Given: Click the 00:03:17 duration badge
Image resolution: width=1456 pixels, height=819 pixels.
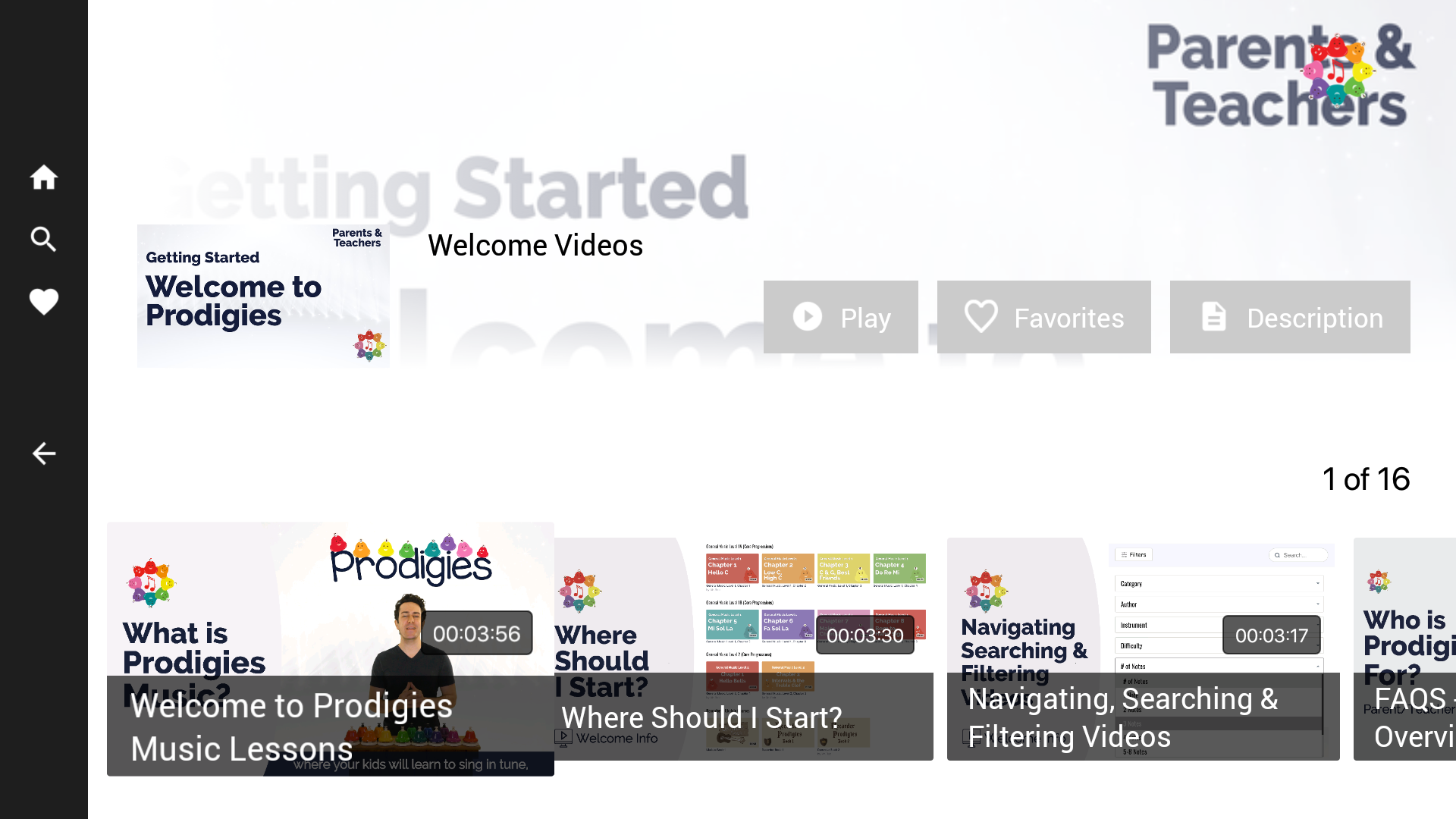Looking at the screenshot, I should pos(1272,635).
